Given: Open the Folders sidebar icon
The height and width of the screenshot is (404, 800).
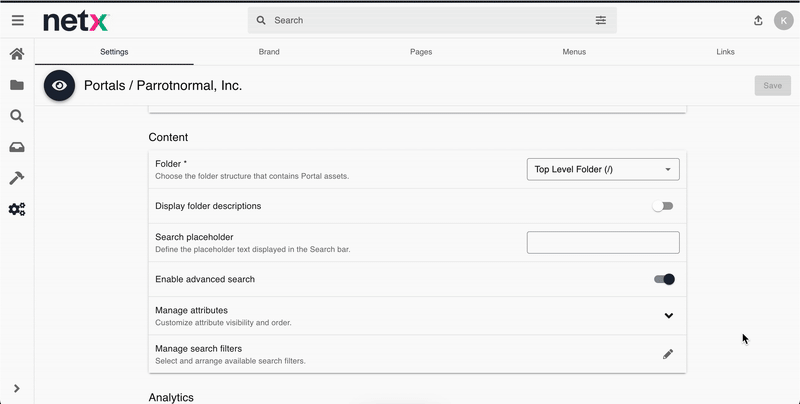Looking at the screenshot, I should click(17, 85).
